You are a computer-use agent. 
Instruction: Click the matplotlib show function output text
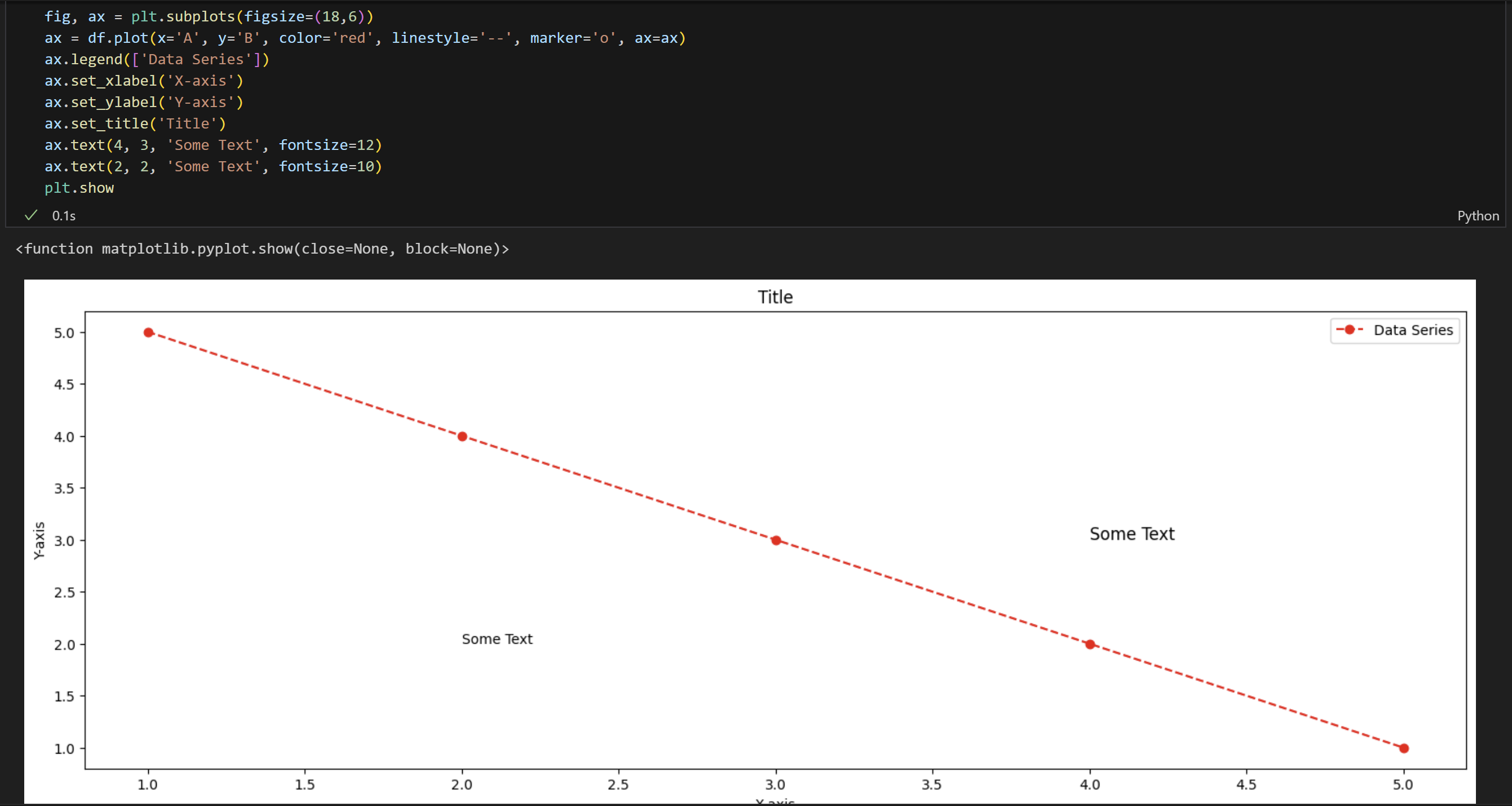[x=263, y=249]
